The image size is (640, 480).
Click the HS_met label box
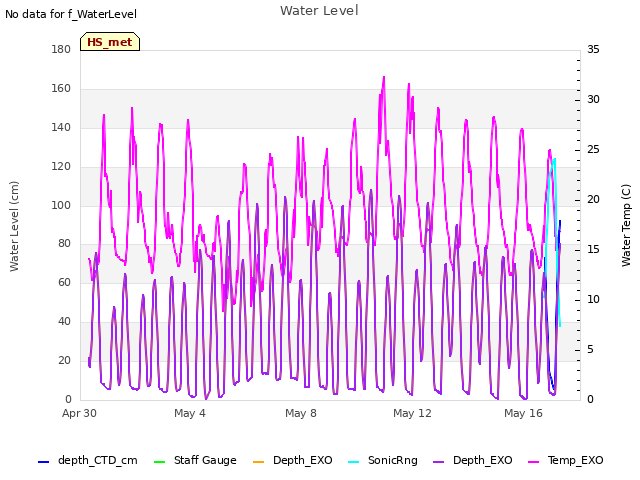pos(110,42)
